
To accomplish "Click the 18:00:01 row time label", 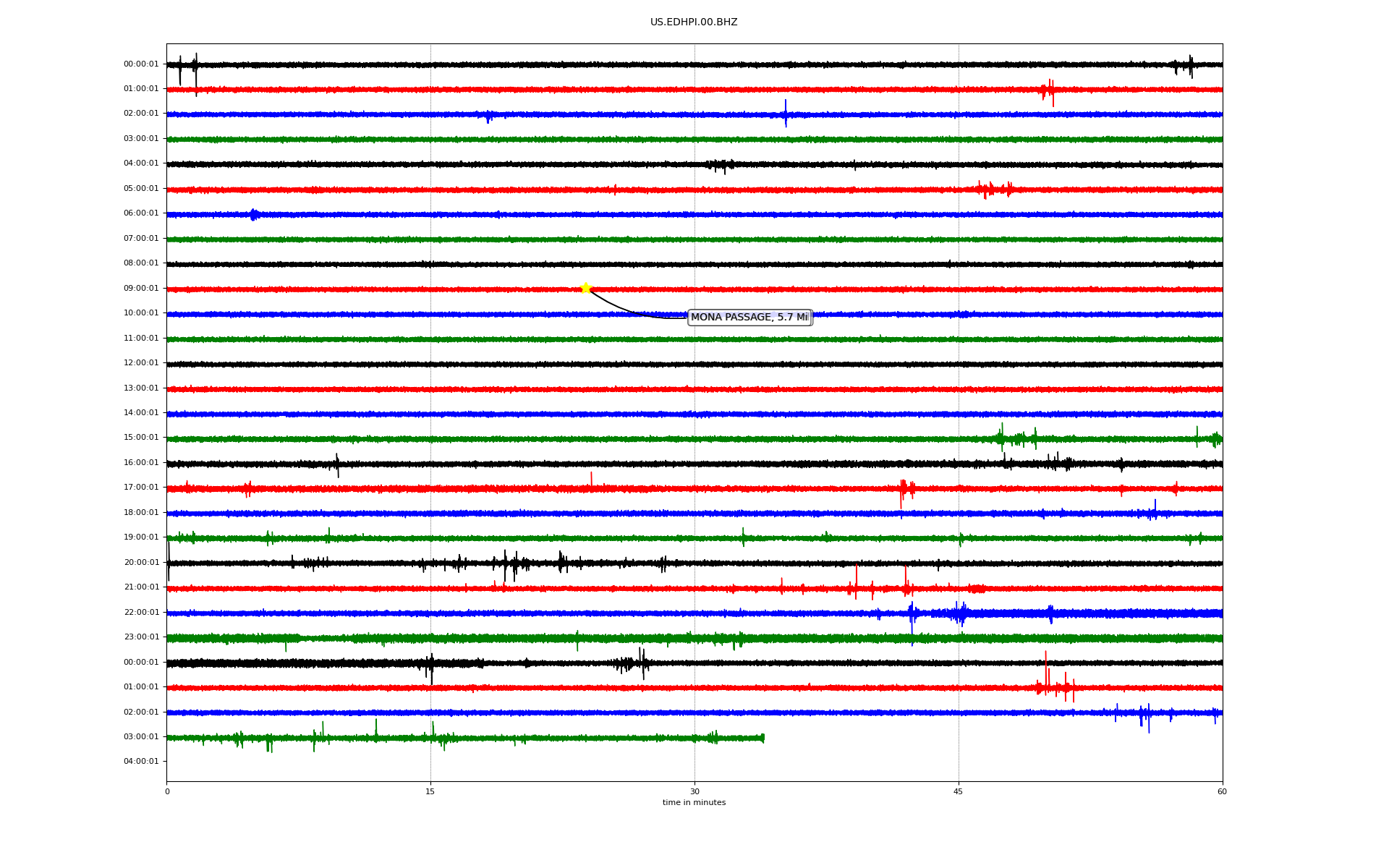I will click(x=141, y=513).
